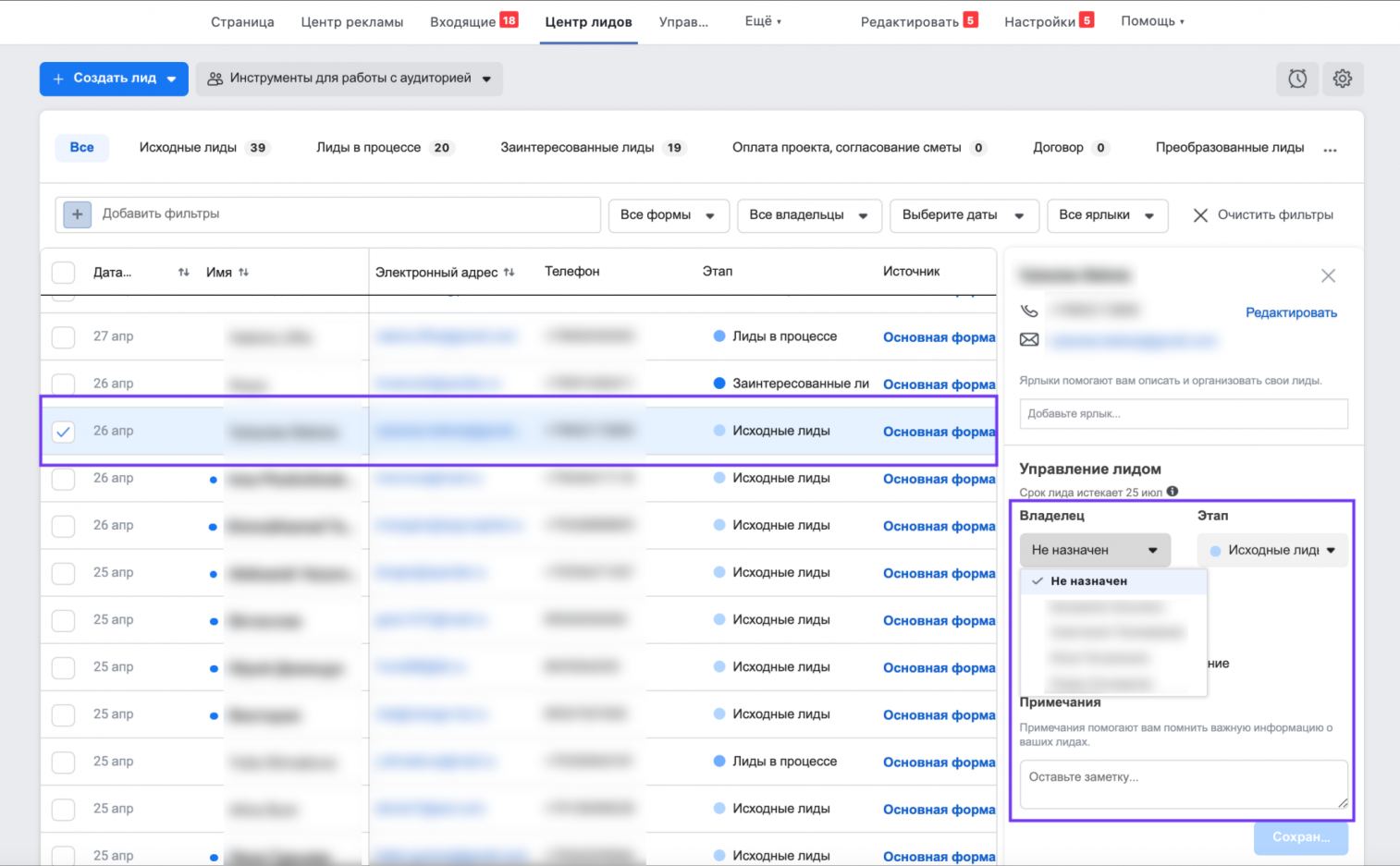Toggle the select-all header checkbox
1400x866 pixels.
(63, 273)
